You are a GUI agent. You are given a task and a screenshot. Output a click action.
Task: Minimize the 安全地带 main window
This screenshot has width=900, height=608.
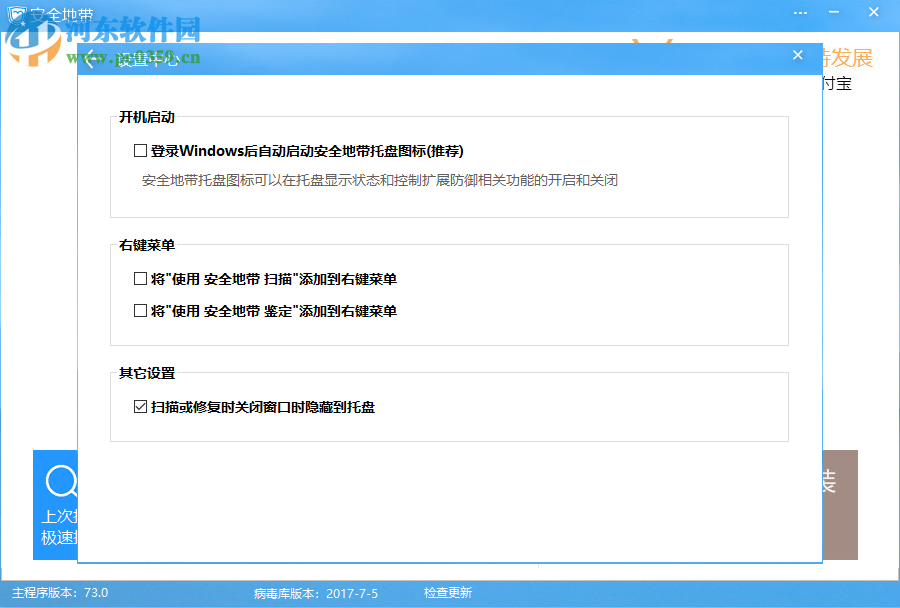pyautogui.click(x=834, y=12)
